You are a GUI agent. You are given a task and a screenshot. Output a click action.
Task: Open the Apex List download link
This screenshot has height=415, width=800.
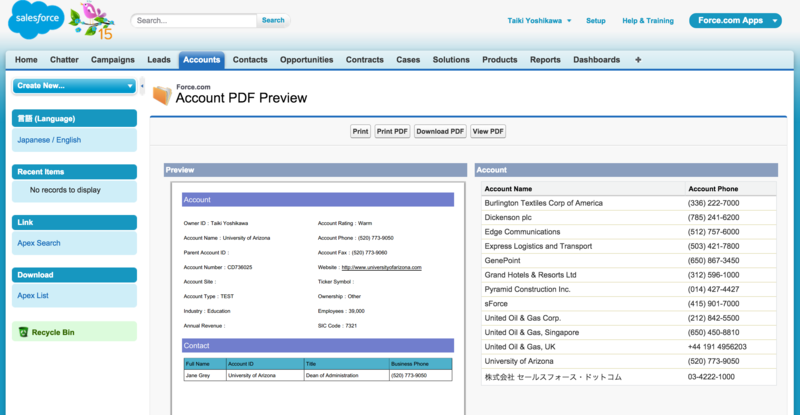tap(33, 296)
